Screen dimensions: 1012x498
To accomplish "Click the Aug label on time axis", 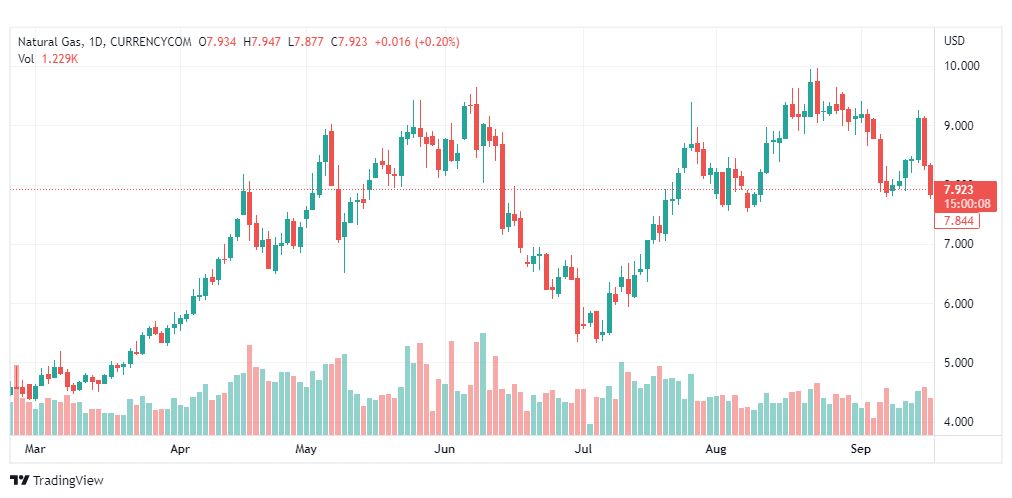I will pyautogui.click(x=716, y=448).
